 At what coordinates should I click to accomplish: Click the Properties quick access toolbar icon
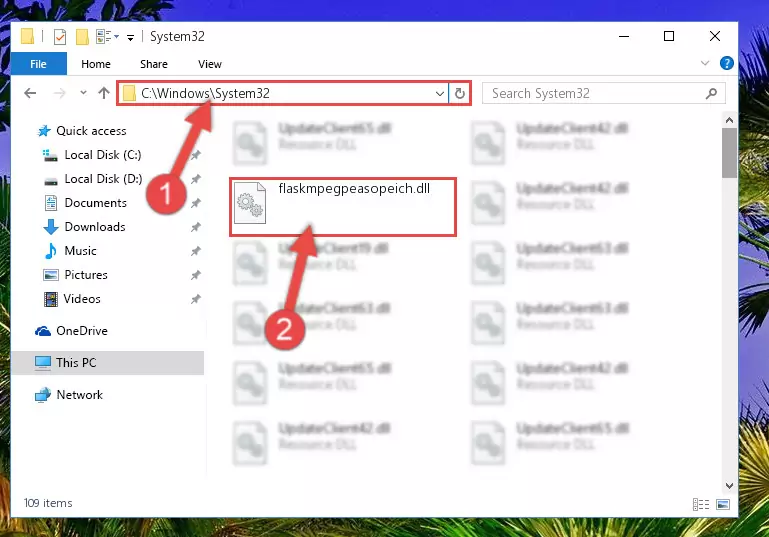[60, 37]
